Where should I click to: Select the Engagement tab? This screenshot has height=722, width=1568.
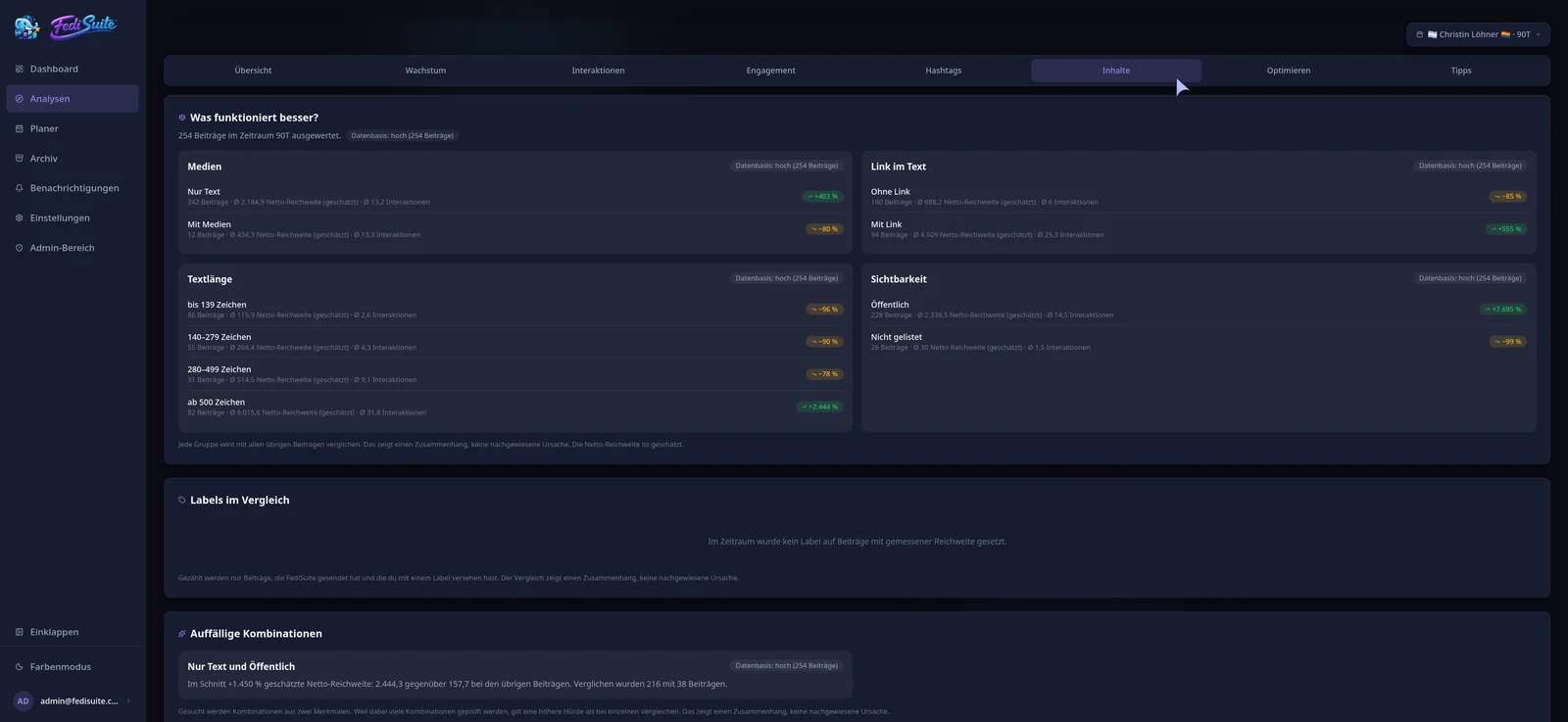770,71
